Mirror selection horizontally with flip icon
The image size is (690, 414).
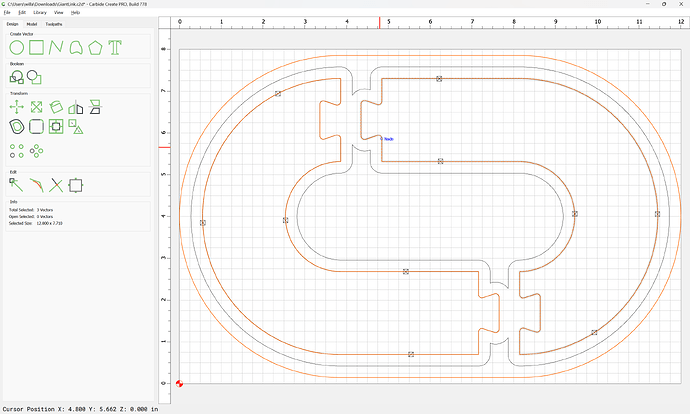(76, 107)
